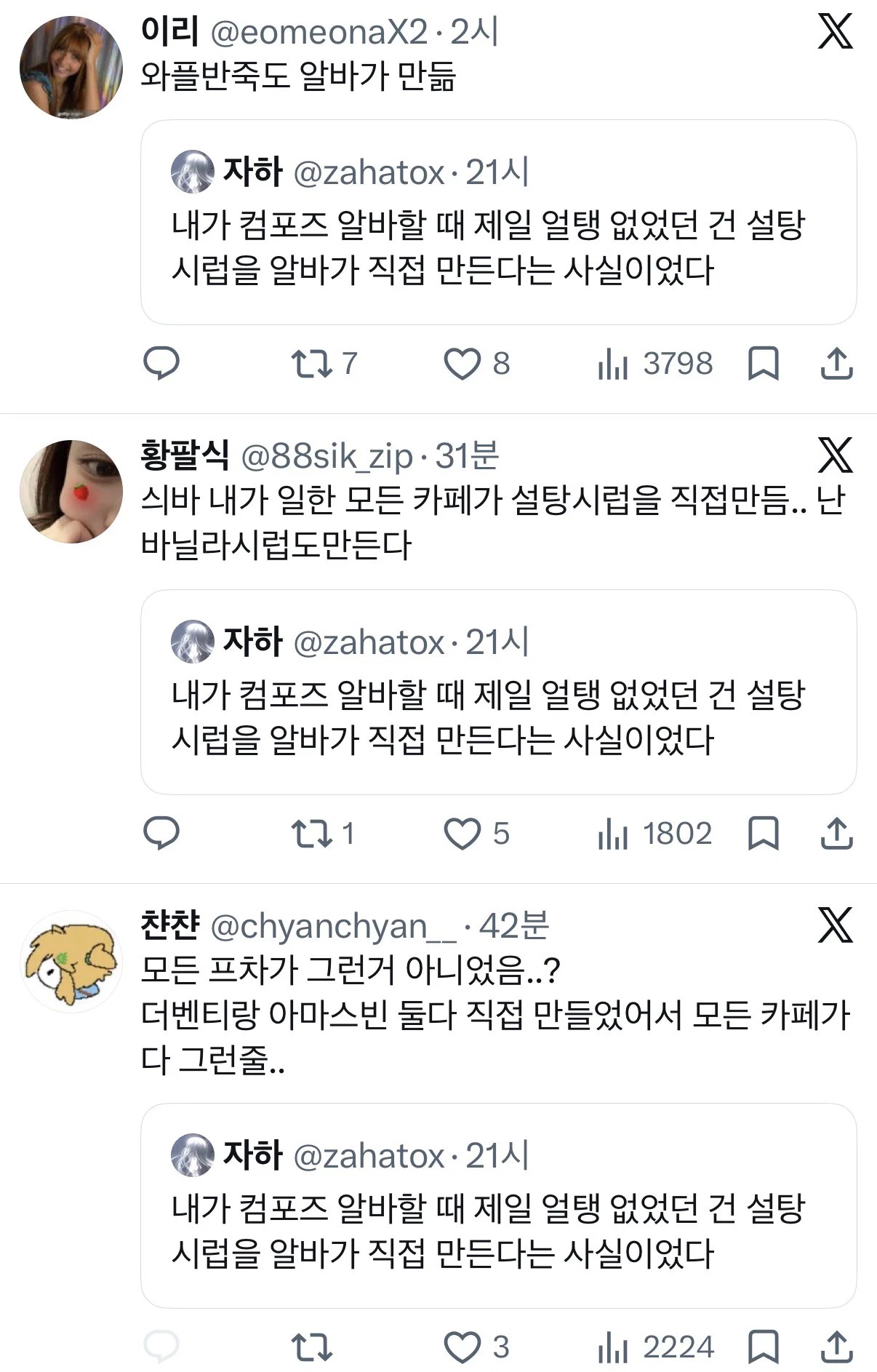Bookmark the tweet with 3798 views
This screenshot has height=1372, width=877.
tap(764, 363)
